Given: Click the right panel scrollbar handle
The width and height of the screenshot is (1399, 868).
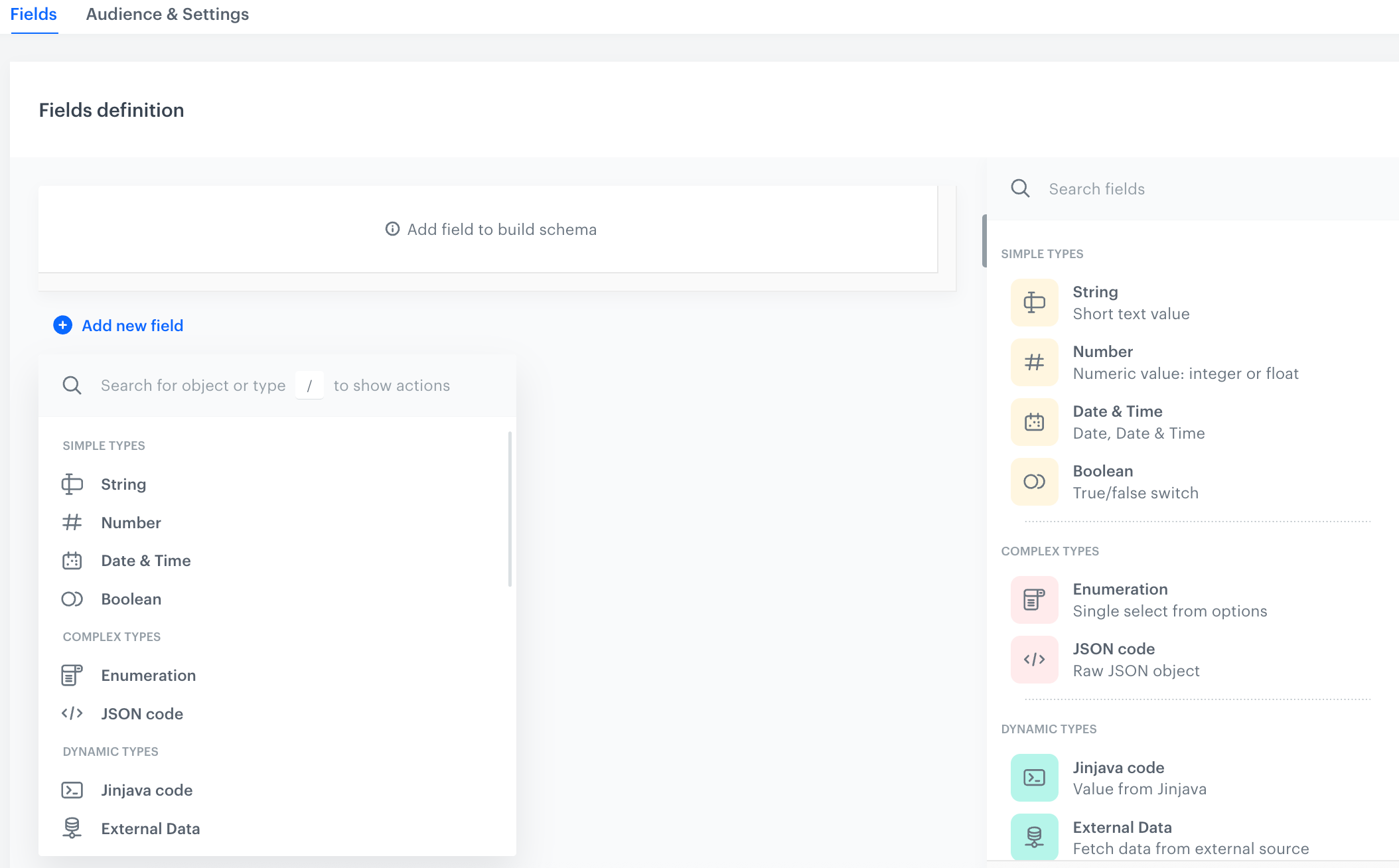Looking at the screenshot, I should tap(984, 241).
